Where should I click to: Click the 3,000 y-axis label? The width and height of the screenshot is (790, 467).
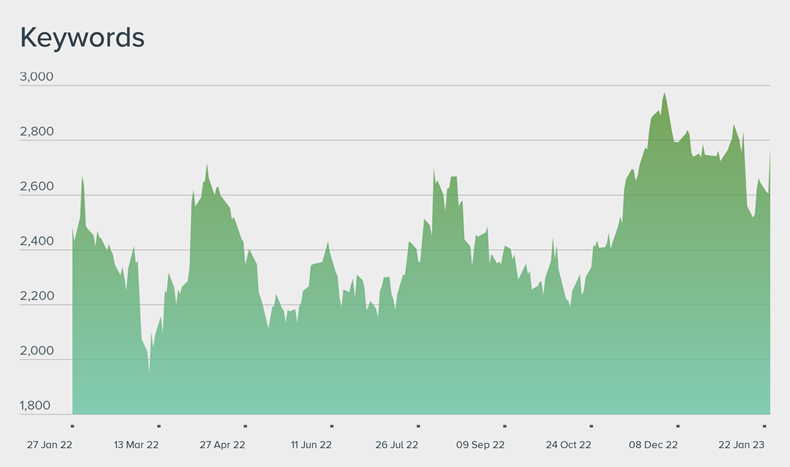click(x=37, y=77)
